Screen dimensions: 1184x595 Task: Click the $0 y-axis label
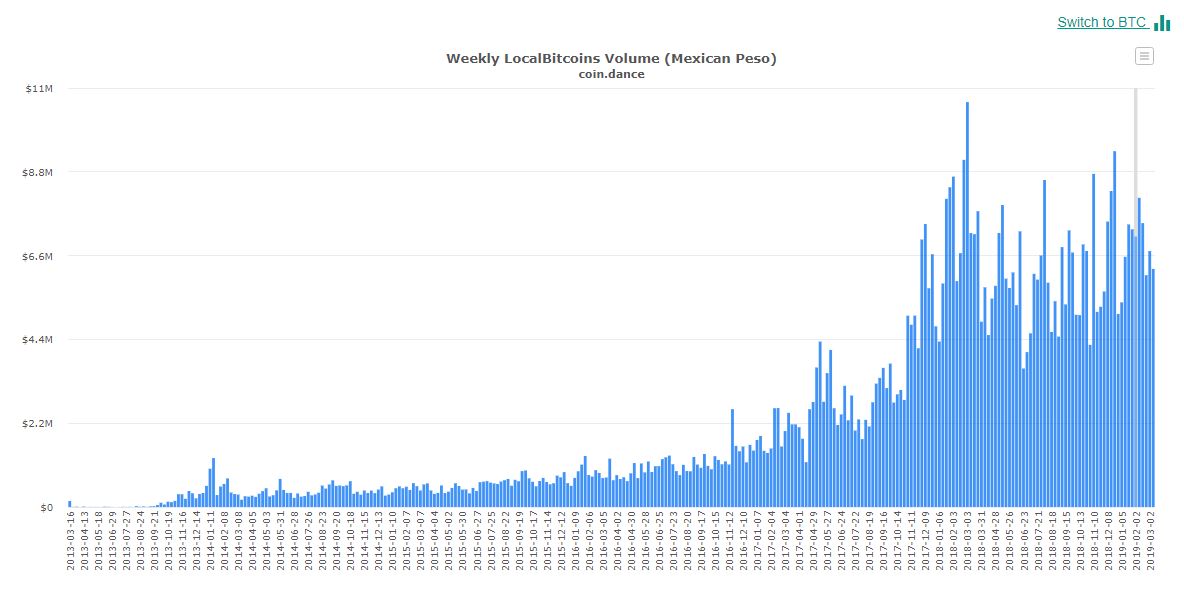46,508
